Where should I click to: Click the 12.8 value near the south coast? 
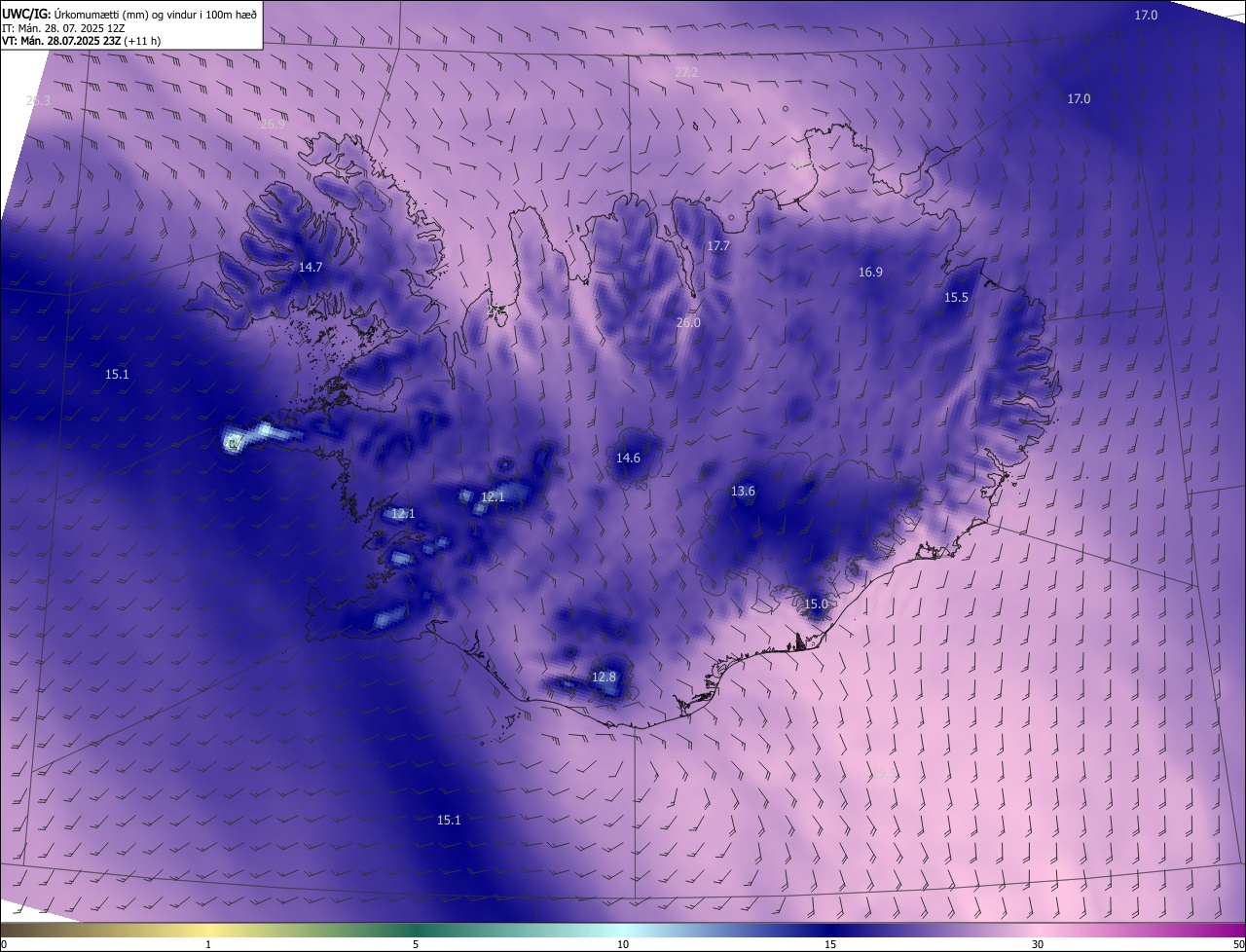tap(604, 677)
